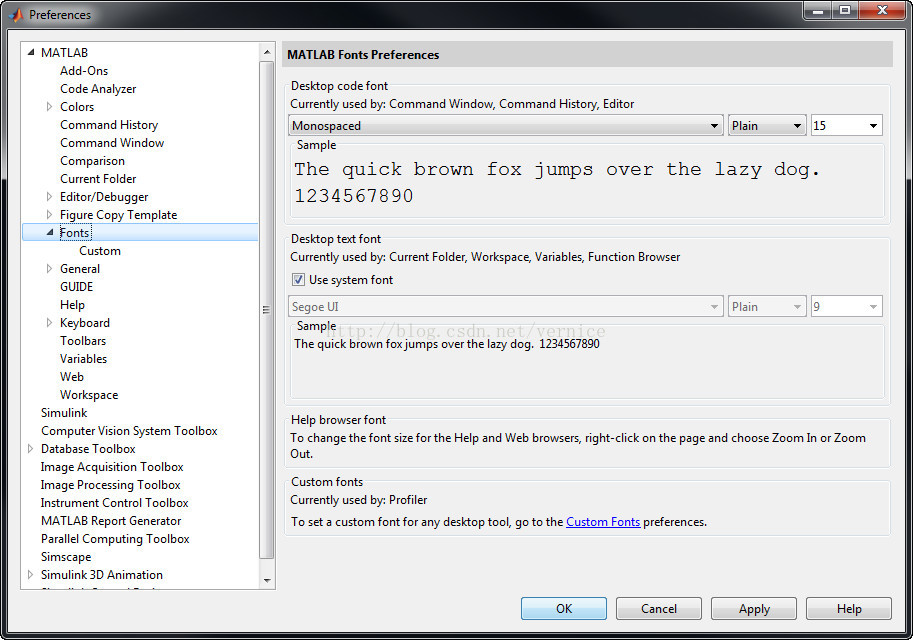Select Instrument Control Toolbox
Image resolution: width=913 pixels, height=640 pixels.
coord(115,503)
